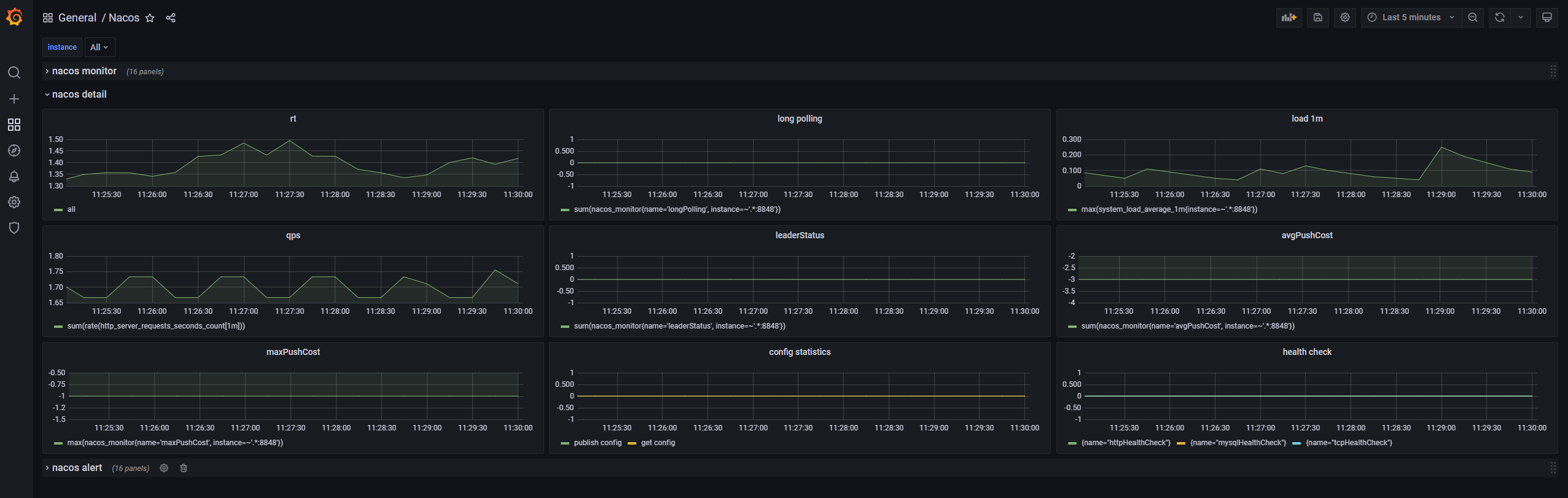1568x498 pixels.
Task: Open the long polling panel title menu
Action: (x=800, y=119)
